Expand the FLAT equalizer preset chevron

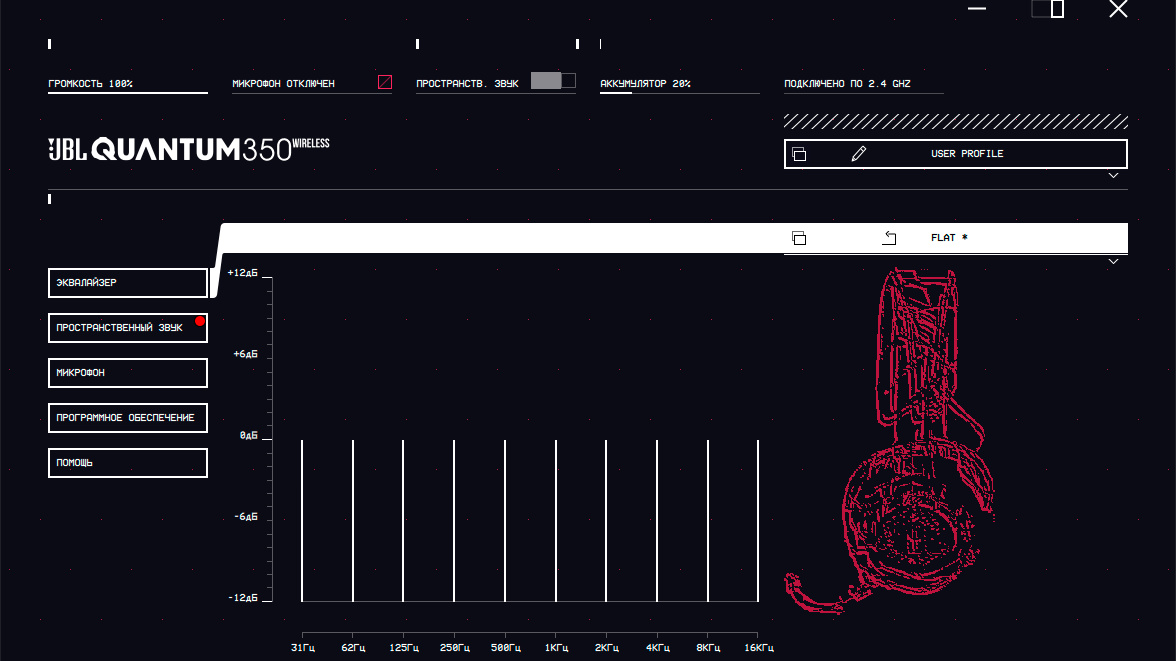point(1113,262)
